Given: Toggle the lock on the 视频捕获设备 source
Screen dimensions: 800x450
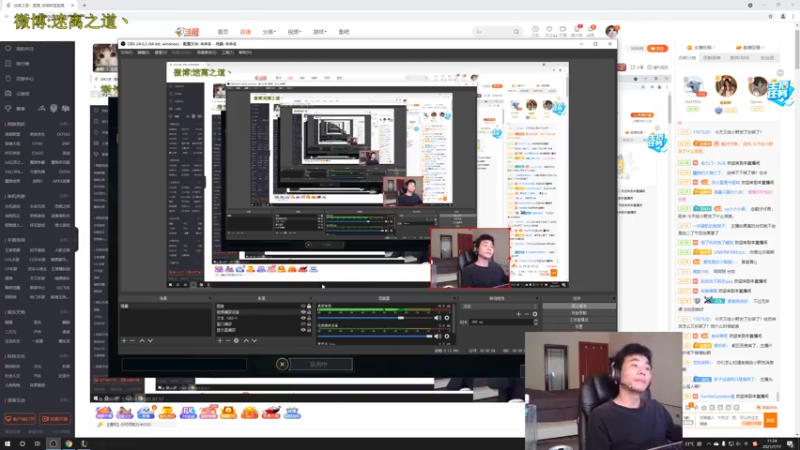Looking at the screenshot, I should 309,312.
